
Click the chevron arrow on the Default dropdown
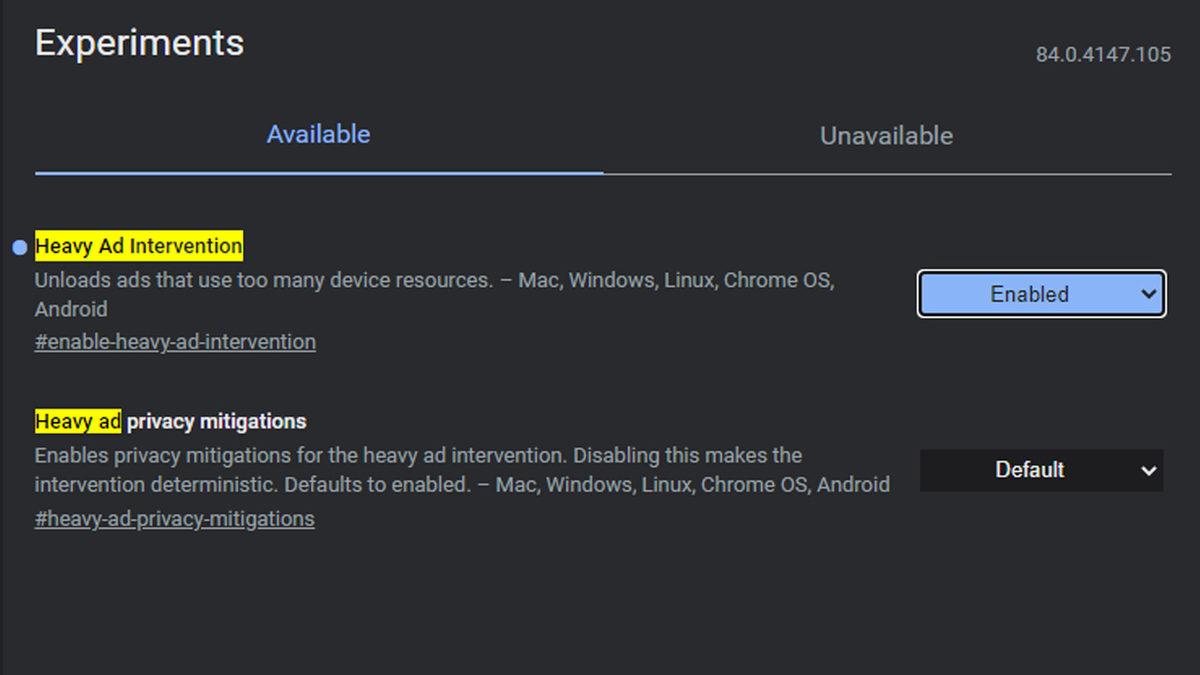click(x=1149, y=470)
